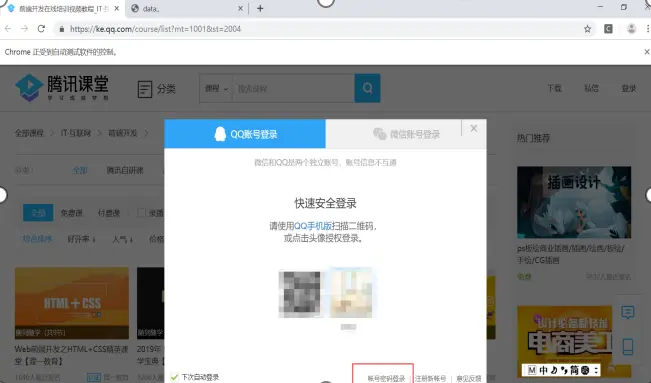Screen dimensions: 651x383
Task: Toggle the 录播 checkbox in filters
Action: [x=142, y=213]
